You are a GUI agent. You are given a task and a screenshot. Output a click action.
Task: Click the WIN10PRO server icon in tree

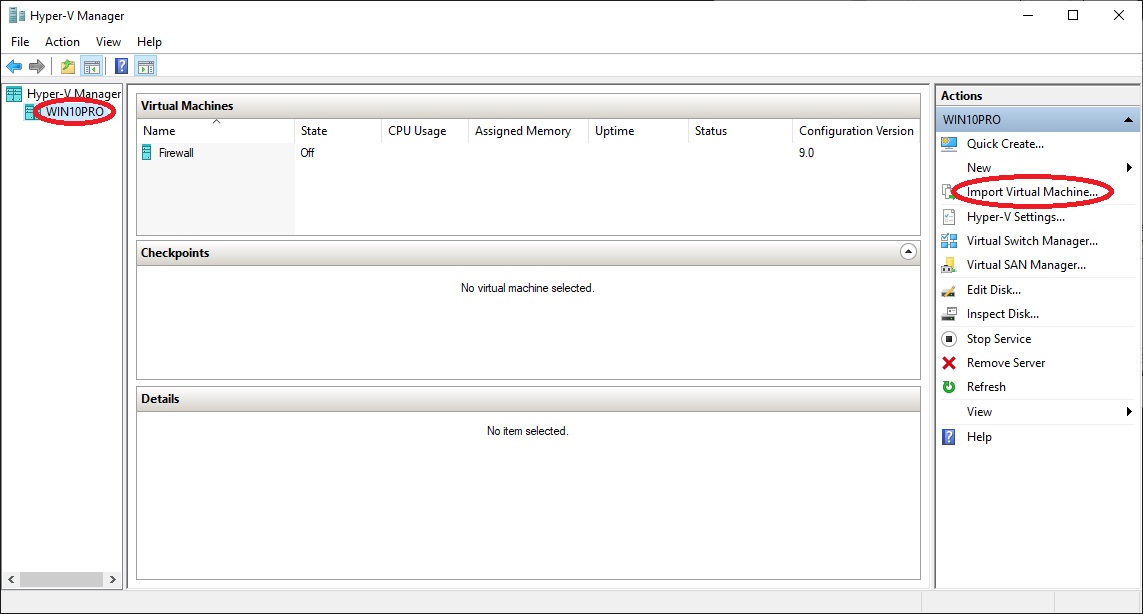point(31,112)
